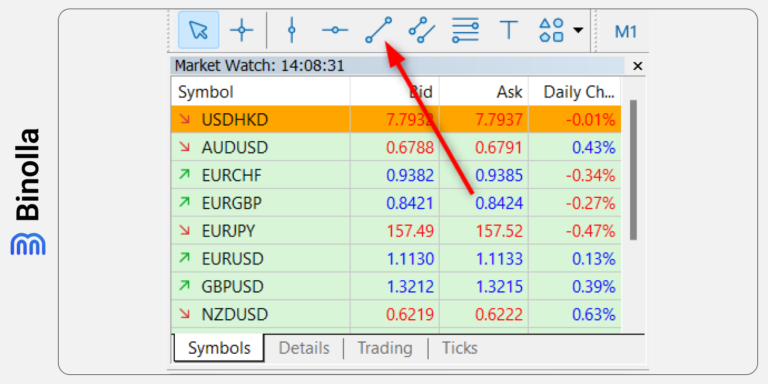
Task: Click EURCHF up-arrow icon
Action: point(184,174)
